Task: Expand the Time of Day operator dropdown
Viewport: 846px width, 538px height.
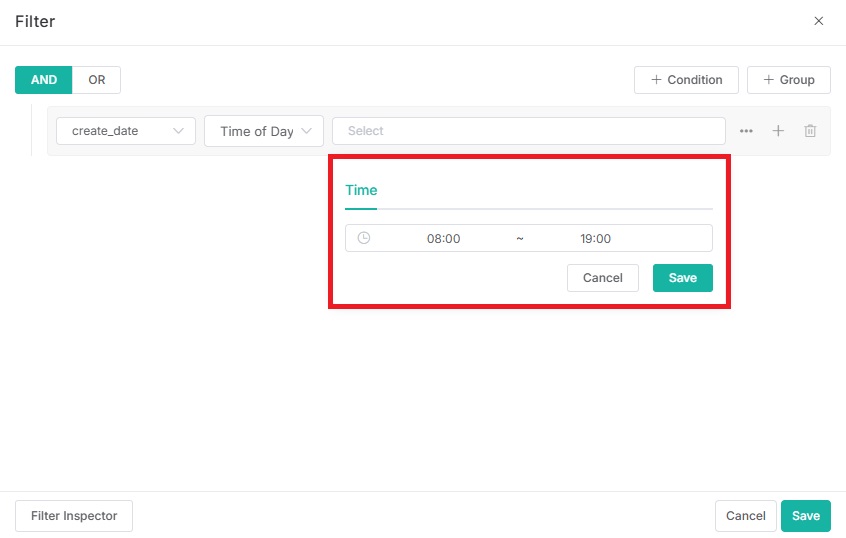Action: [x=264, y=131]
